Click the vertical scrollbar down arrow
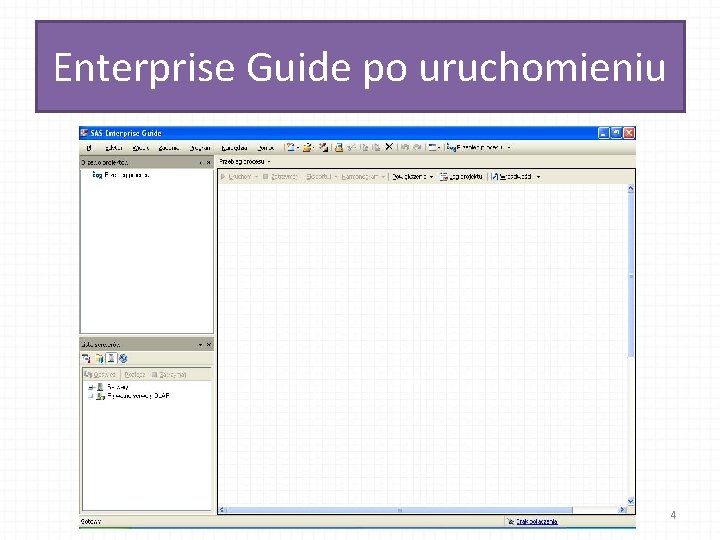 [631, 501]
